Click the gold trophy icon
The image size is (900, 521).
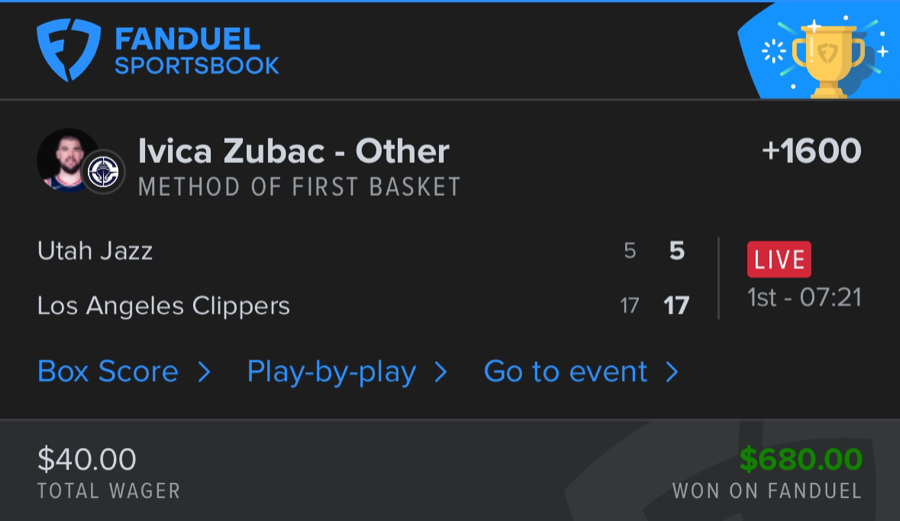[x=826, y=58]
